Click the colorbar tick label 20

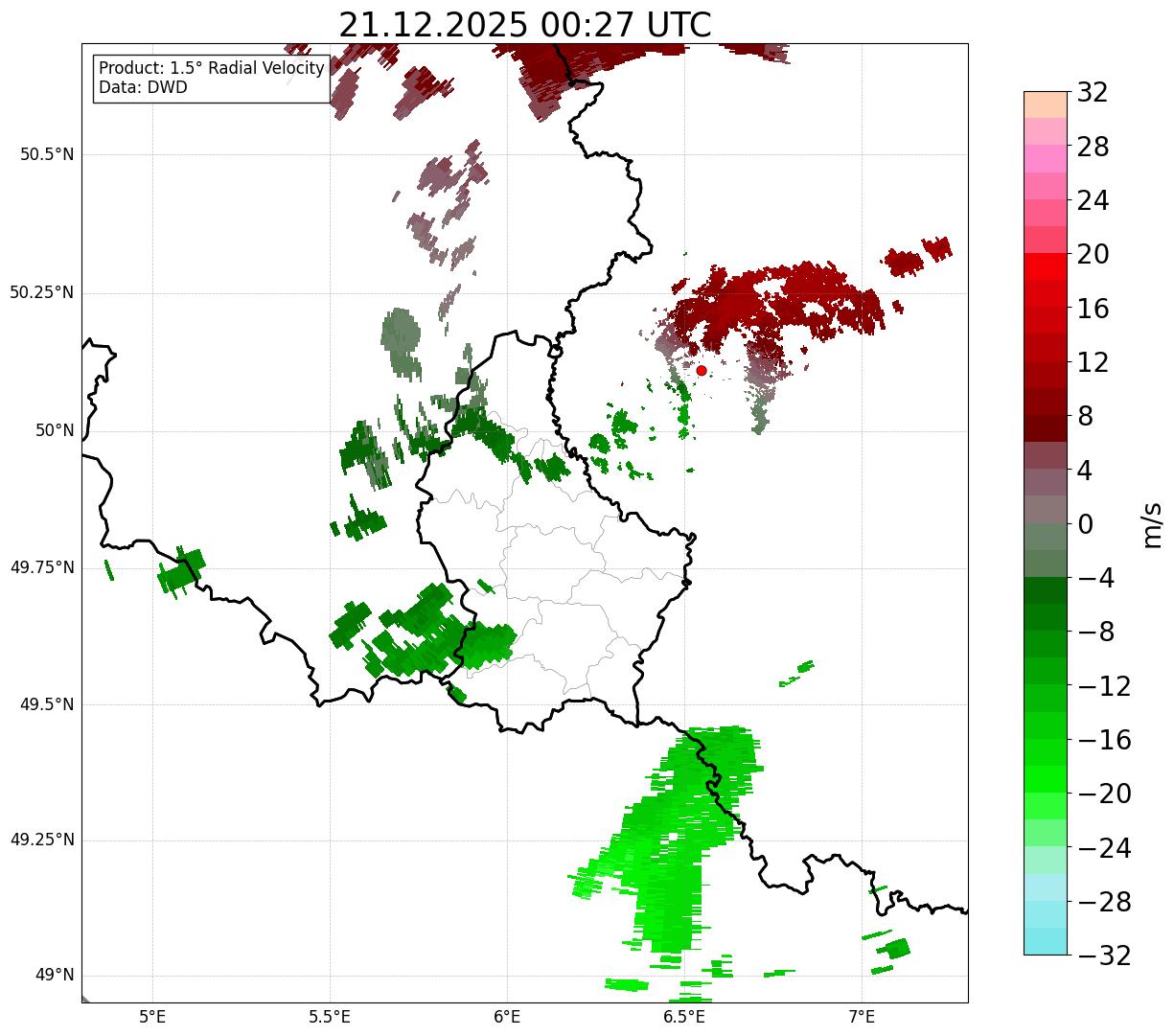click(x=1093, y=255)
